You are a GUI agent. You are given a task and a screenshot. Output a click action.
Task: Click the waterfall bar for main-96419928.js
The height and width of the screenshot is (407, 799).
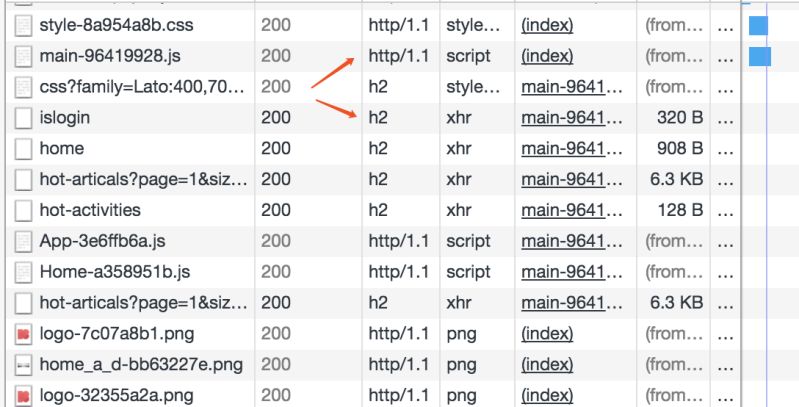[x=760, y=57]
